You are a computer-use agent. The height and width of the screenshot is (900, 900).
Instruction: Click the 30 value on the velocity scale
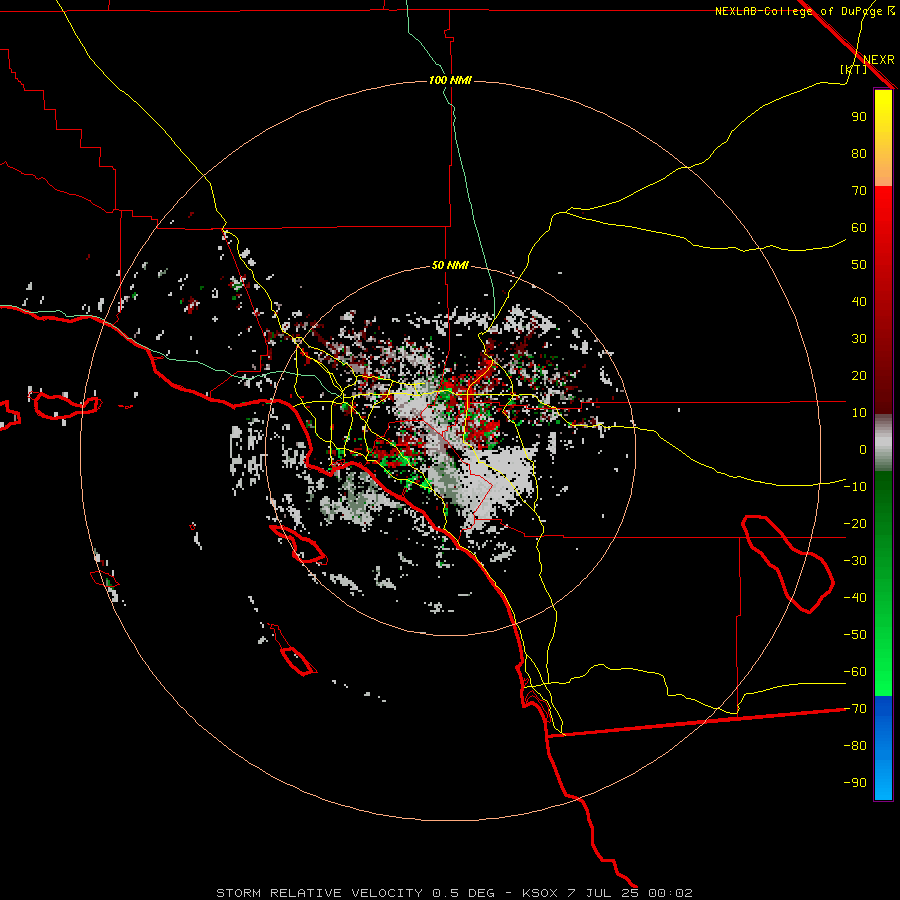point(859,339)
